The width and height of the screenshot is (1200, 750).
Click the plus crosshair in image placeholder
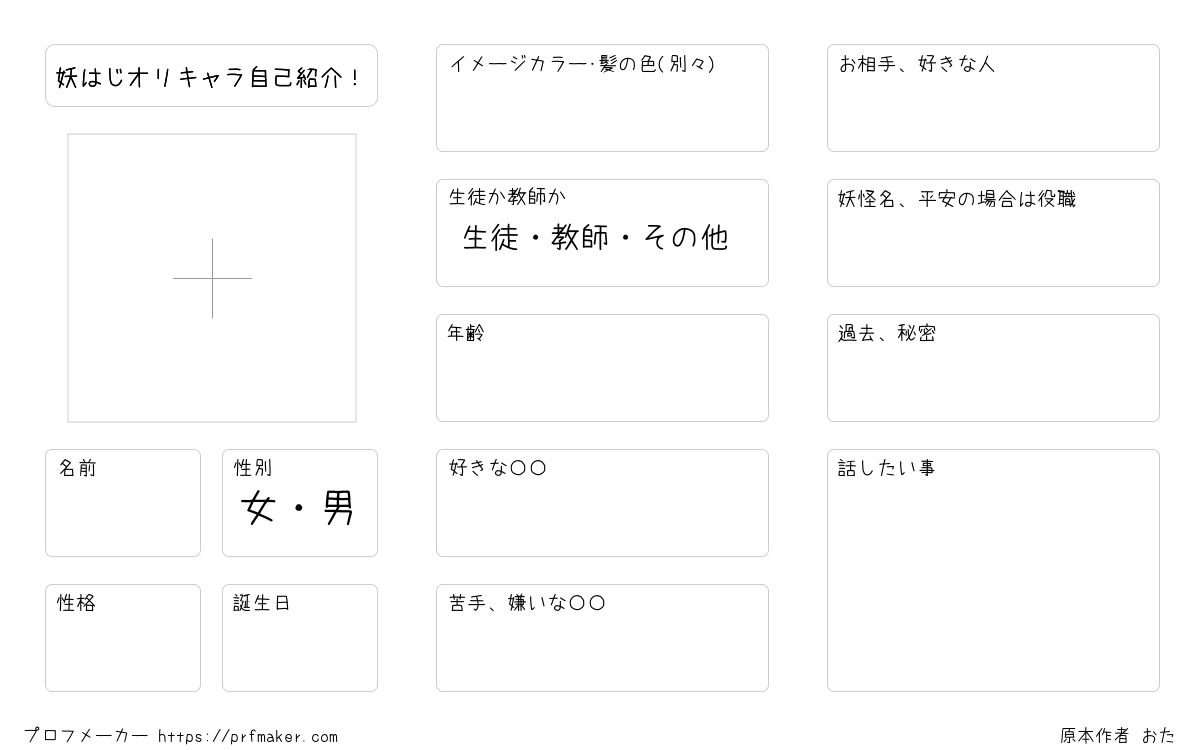pyautogui.click(x=212, y=278)
